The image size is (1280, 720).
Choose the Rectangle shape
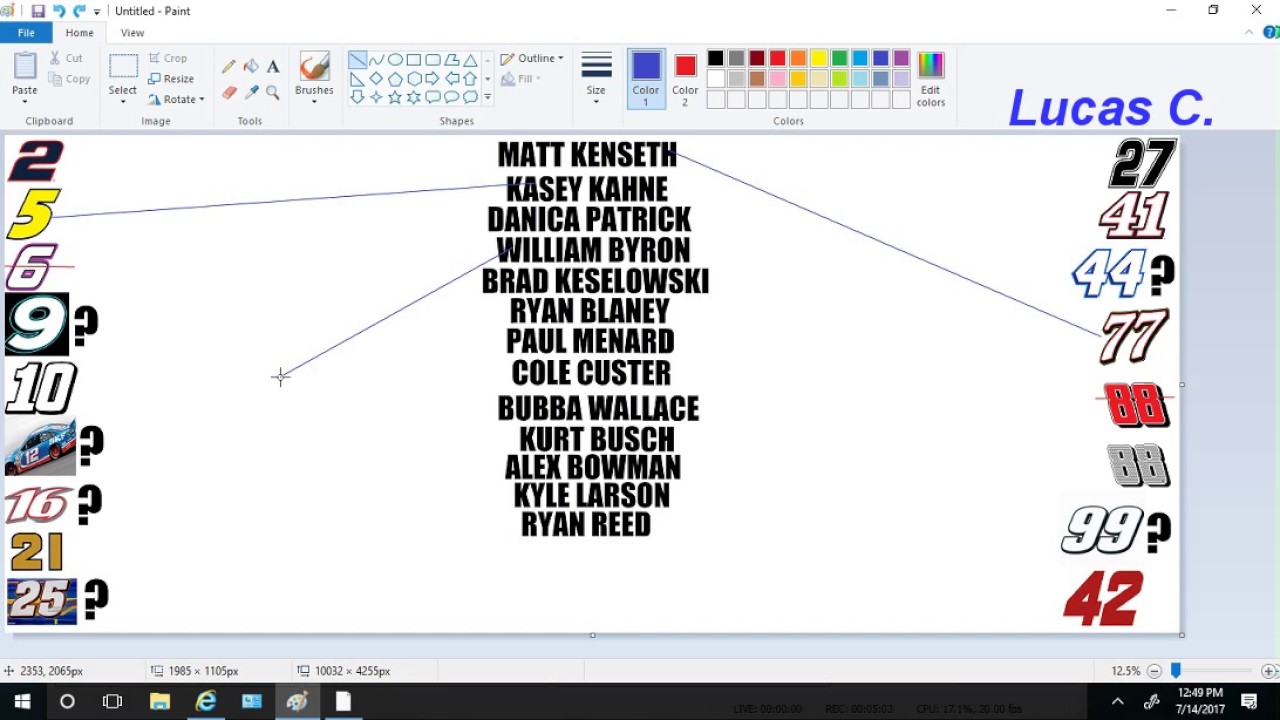tap(413, 60)
